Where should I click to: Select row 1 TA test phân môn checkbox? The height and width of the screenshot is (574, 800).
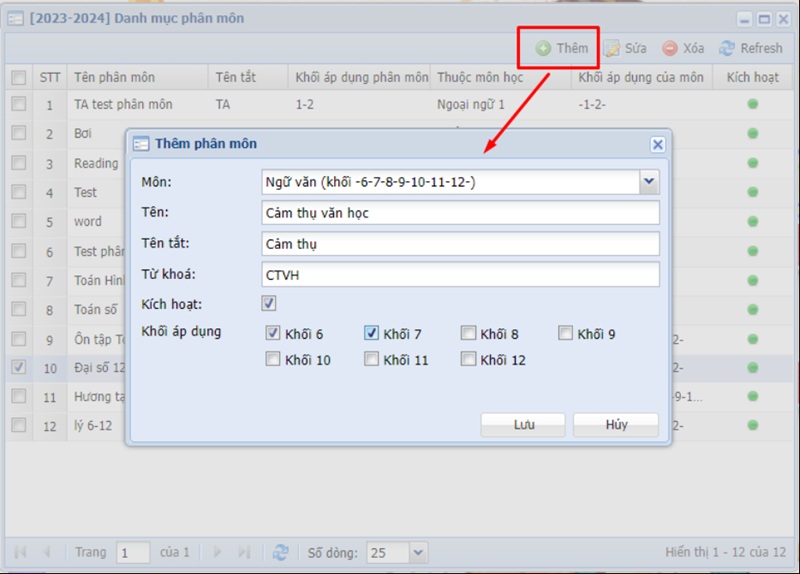pos(19,104)
